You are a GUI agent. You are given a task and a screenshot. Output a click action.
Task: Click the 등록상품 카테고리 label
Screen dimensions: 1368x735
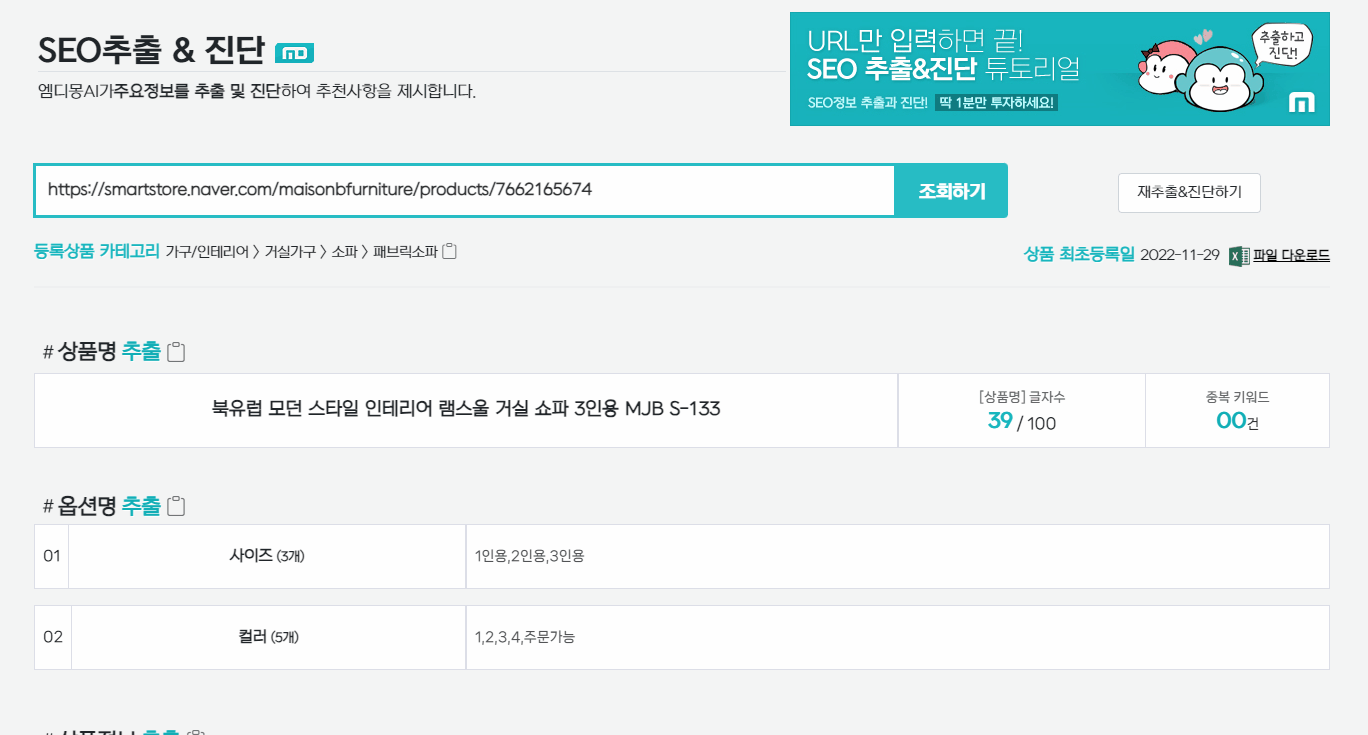click(x=97, y=252)
